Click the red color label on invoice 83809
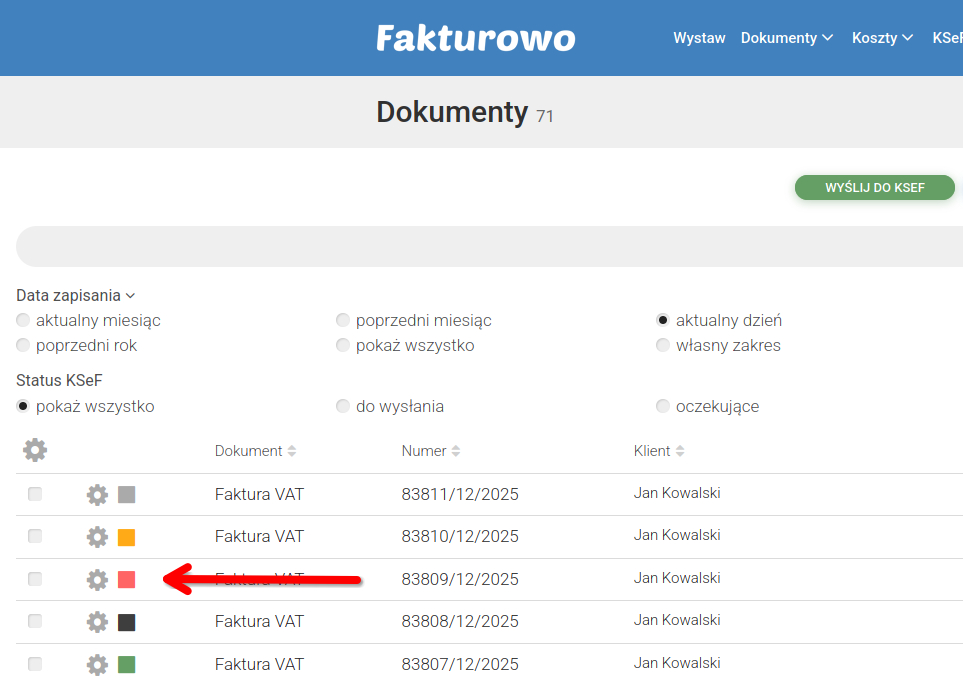Image resolution: width=963 pixels, height=683 pixels. (x=127, y=579)
